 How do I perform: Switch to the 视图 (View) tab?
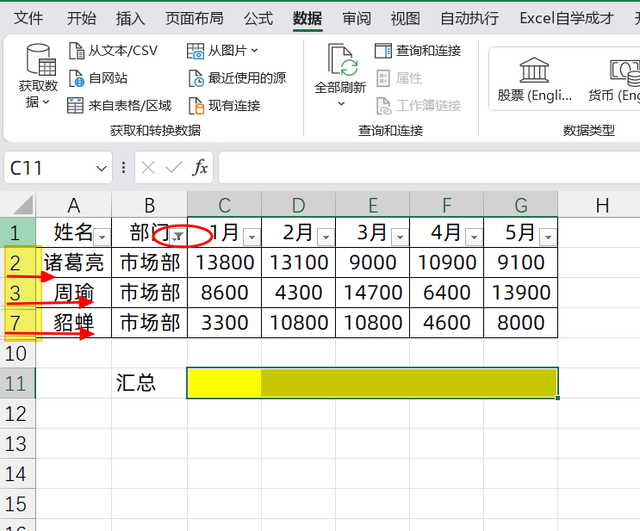[405, 18]
